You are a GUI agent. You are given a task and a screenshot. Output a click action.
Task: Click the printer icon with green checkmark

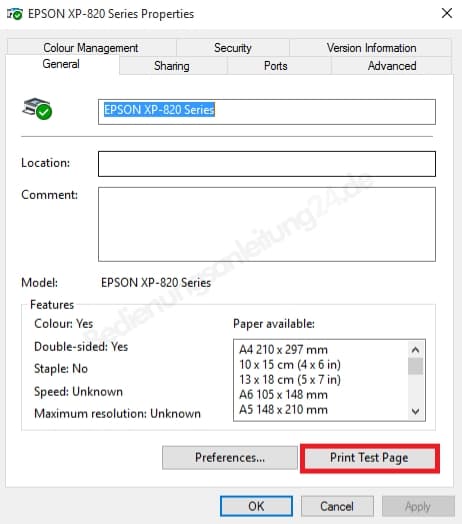37,109
